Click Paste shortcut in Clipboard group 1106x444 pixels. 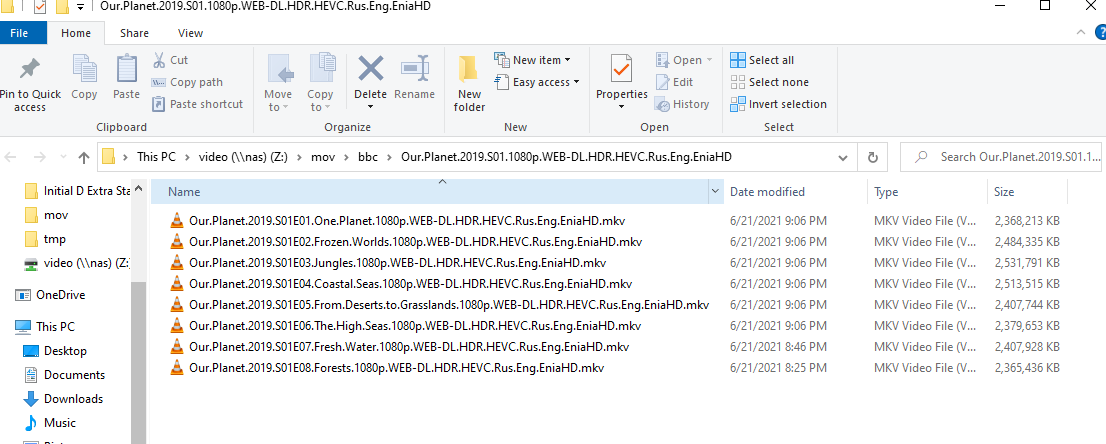[x=198, y=104]
